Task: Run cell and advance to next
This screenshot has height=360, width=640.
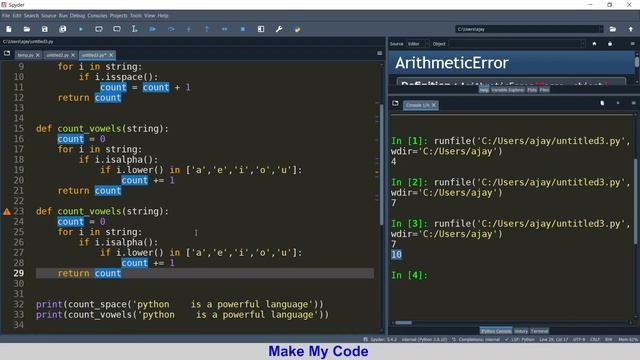Action: (117, 29)
